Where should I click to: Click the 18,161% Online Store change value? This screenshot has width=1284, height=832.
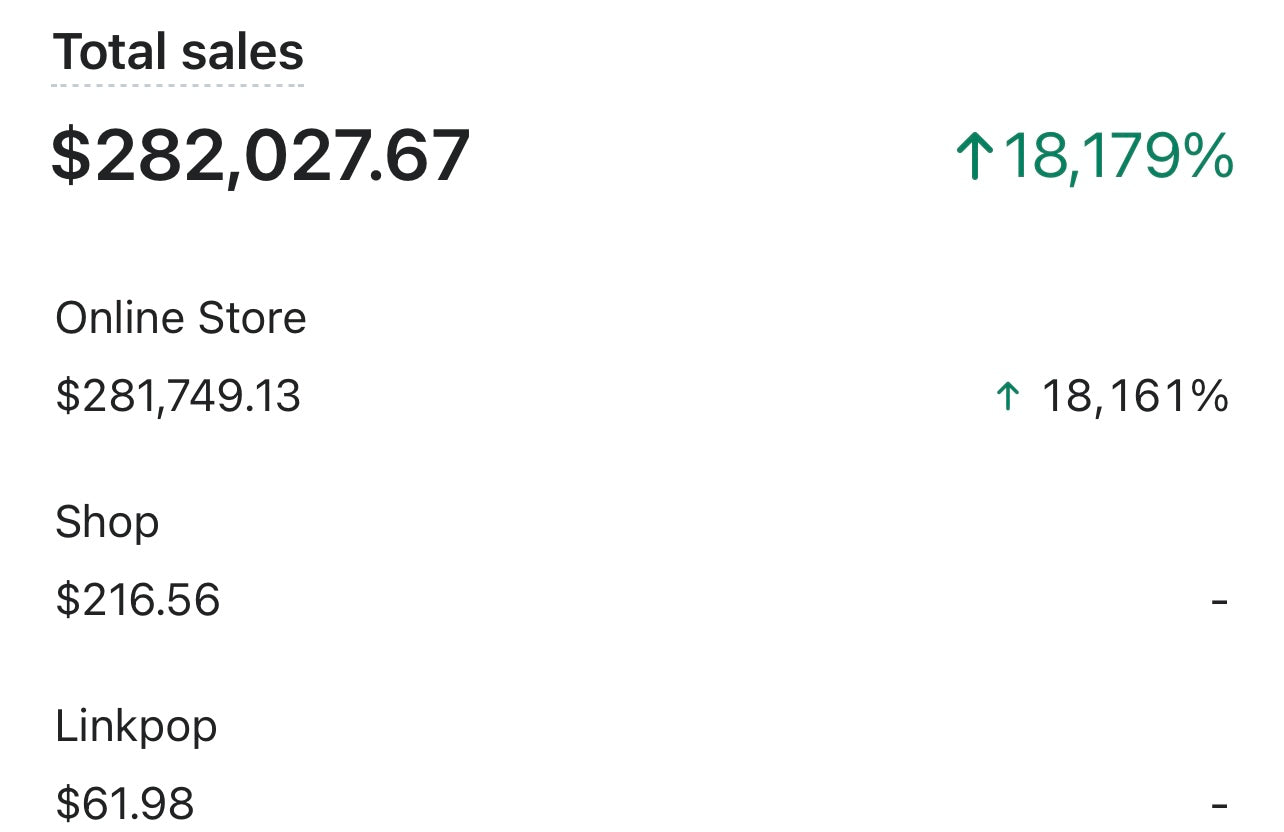(1135, 397)
